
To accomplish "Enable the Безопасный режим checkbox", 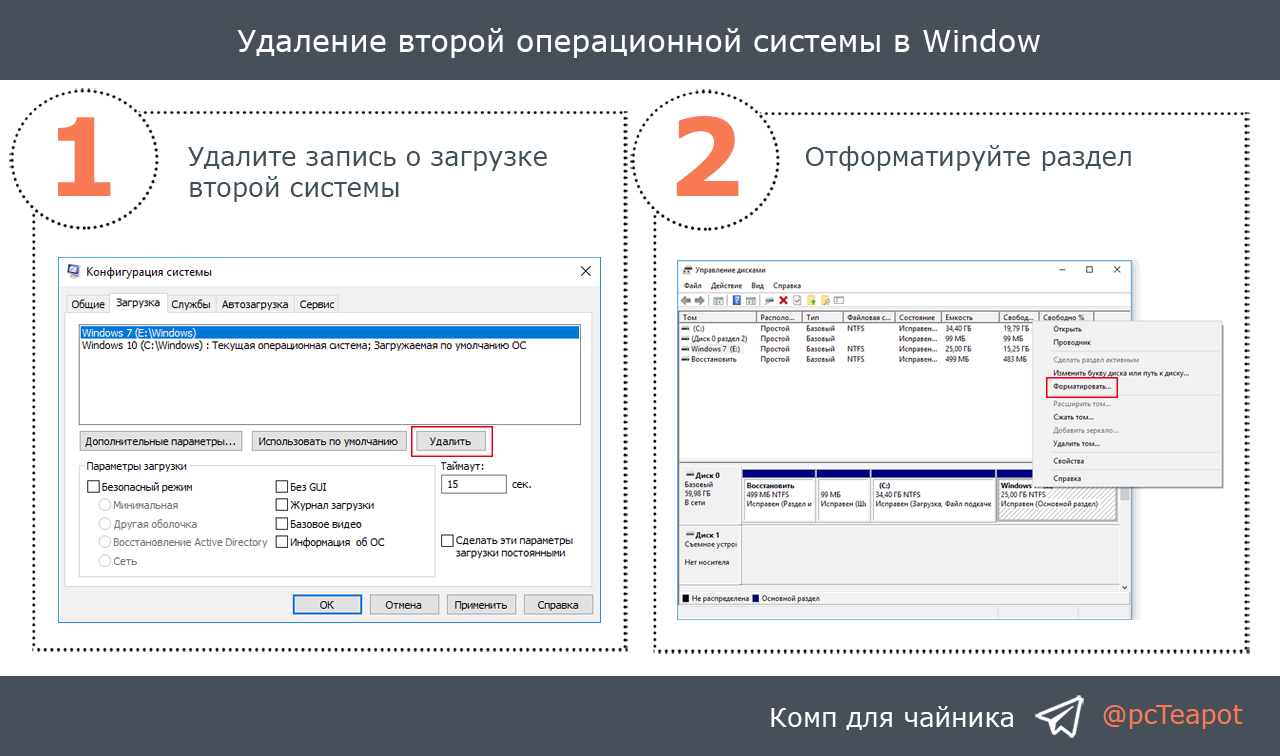I will (93, 487).
